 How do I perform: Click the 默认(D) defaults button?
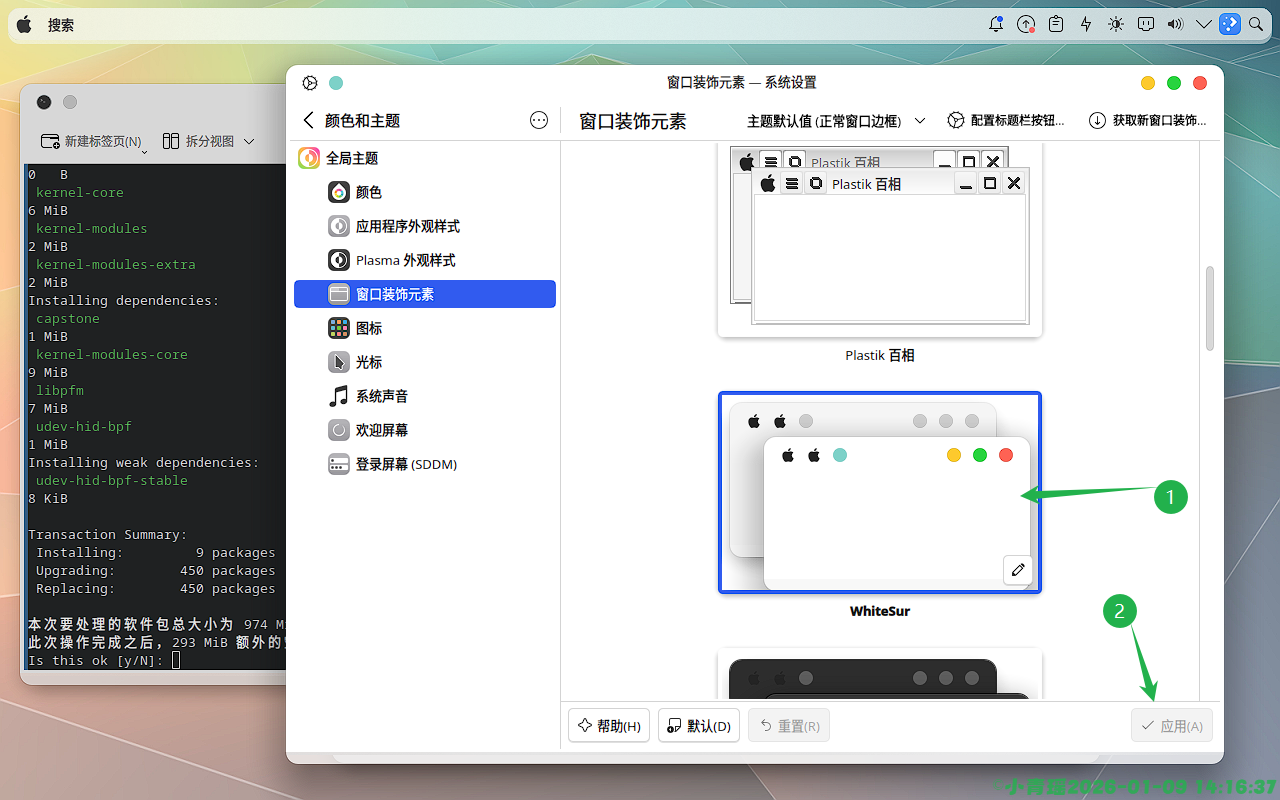pyautogui.click(x=698, y=726)
